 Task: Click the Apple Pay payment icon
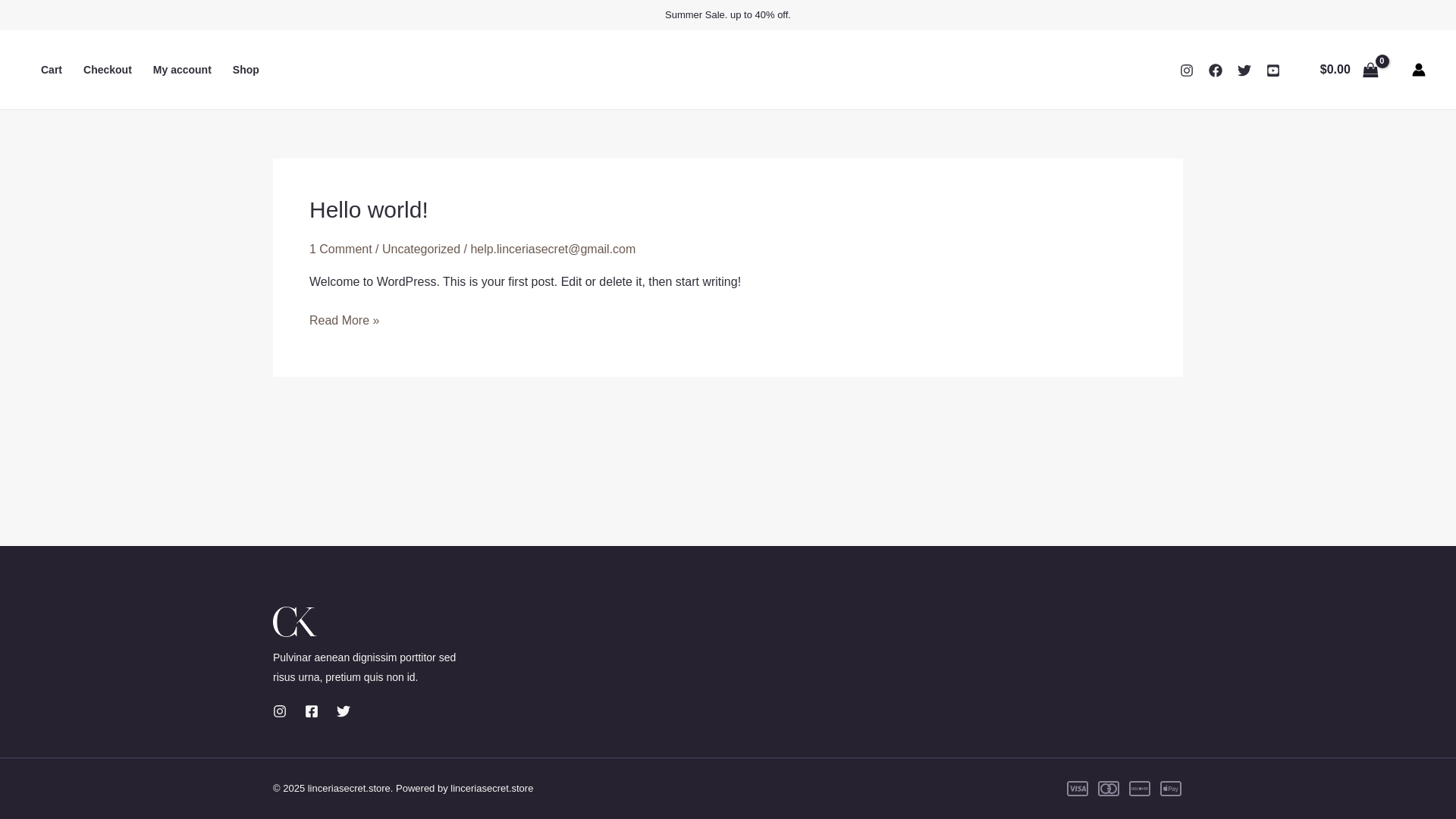[1171, 789]
